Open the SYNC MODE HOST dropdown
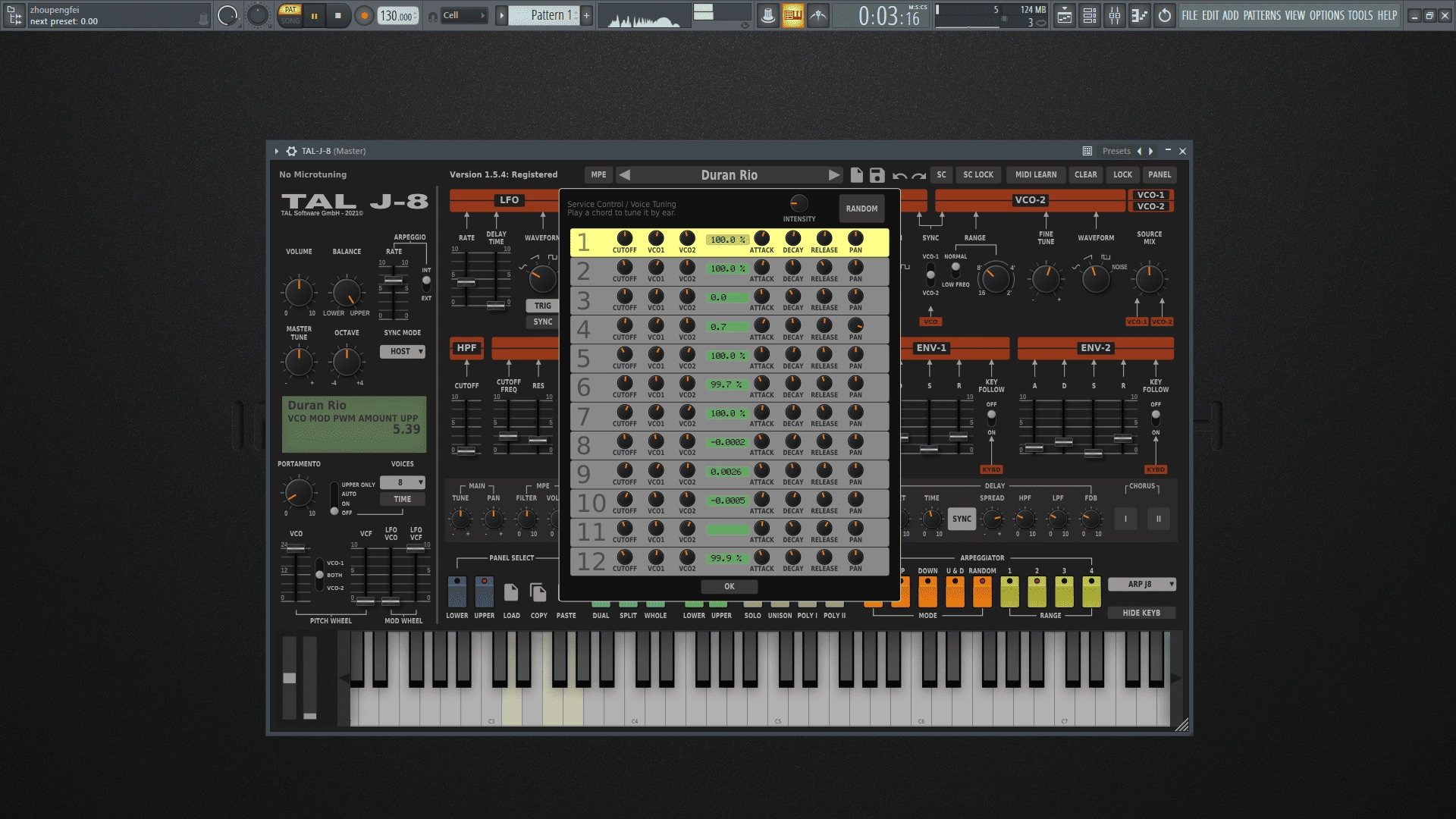Screen dimensions: 1456x819 click(x=402, y=351)
